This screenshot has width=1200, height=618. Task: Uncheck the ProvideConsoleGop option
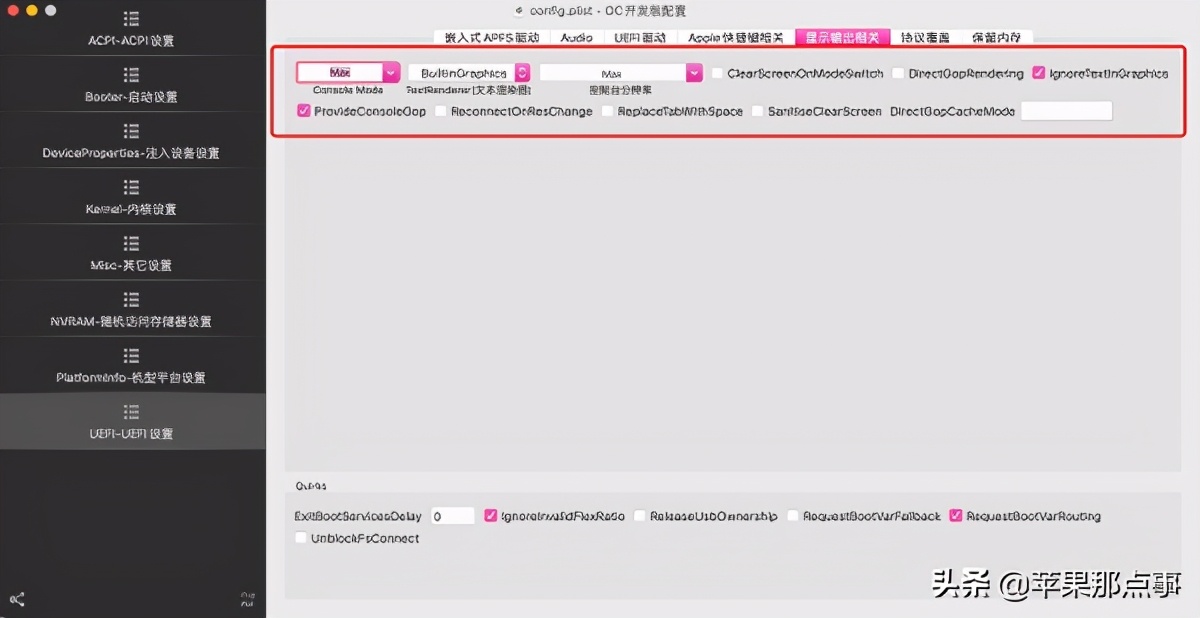pyautogui.click(x=304, y=111)
